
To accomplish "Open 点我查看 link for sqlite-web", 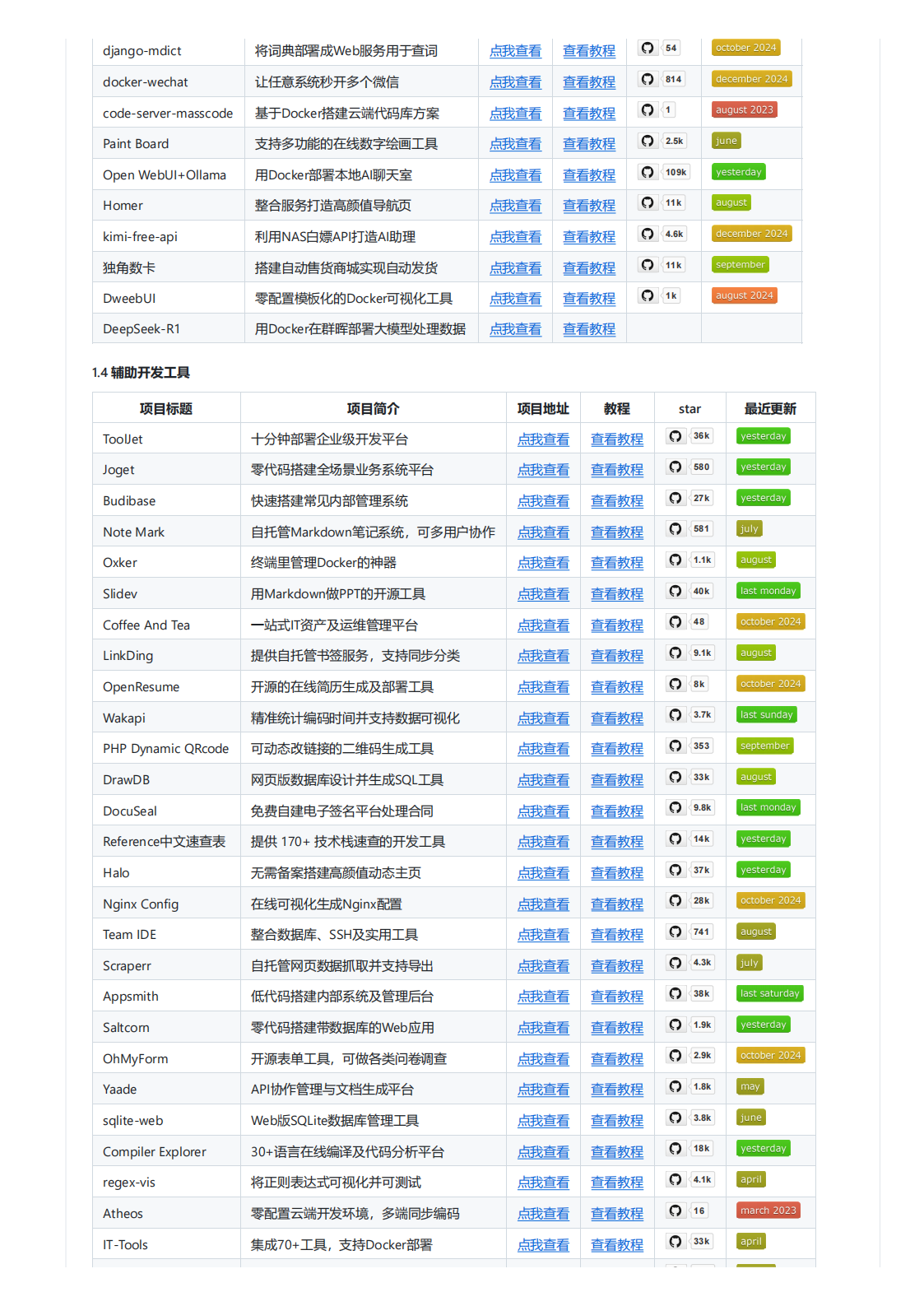I will (543, 1121).
